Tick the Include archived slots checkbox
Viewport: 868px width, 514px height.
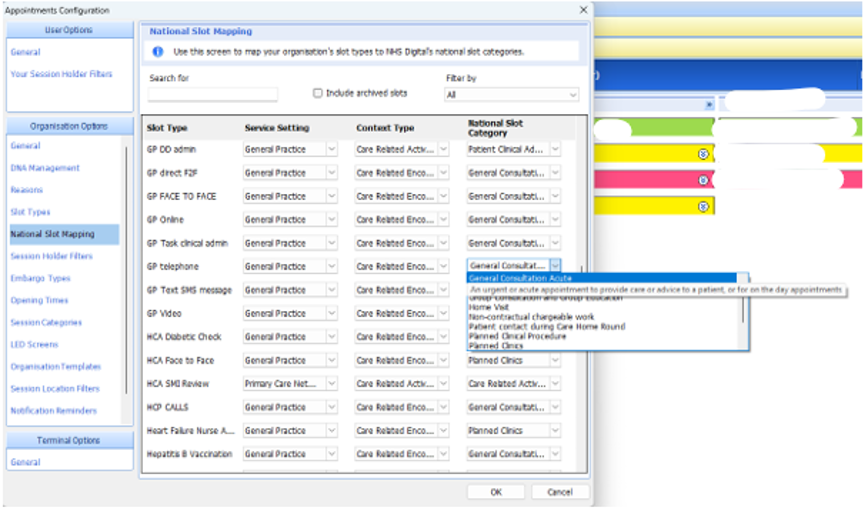coord(318,93)
